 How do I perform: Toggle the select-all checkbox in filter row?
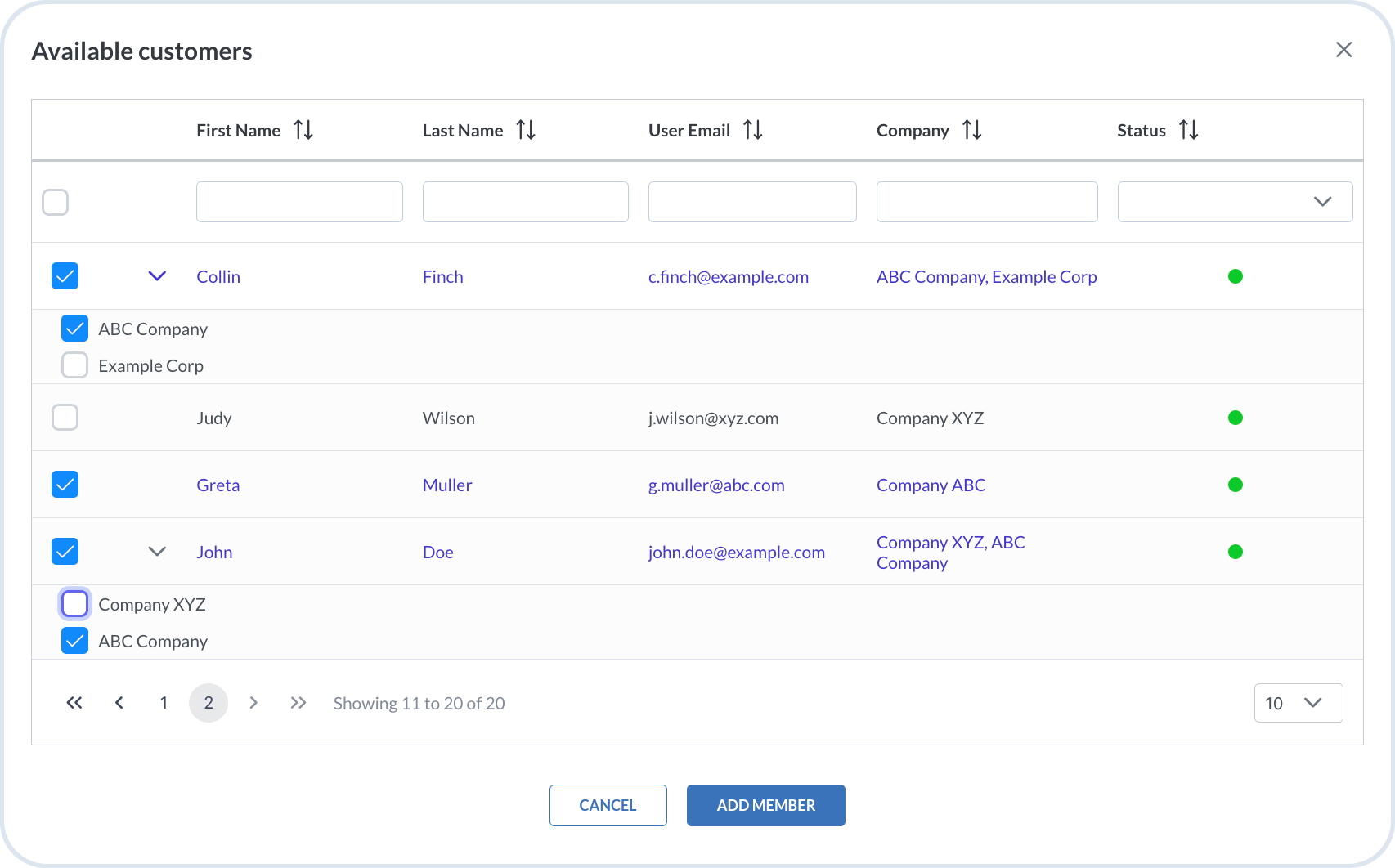coord(56,202)
